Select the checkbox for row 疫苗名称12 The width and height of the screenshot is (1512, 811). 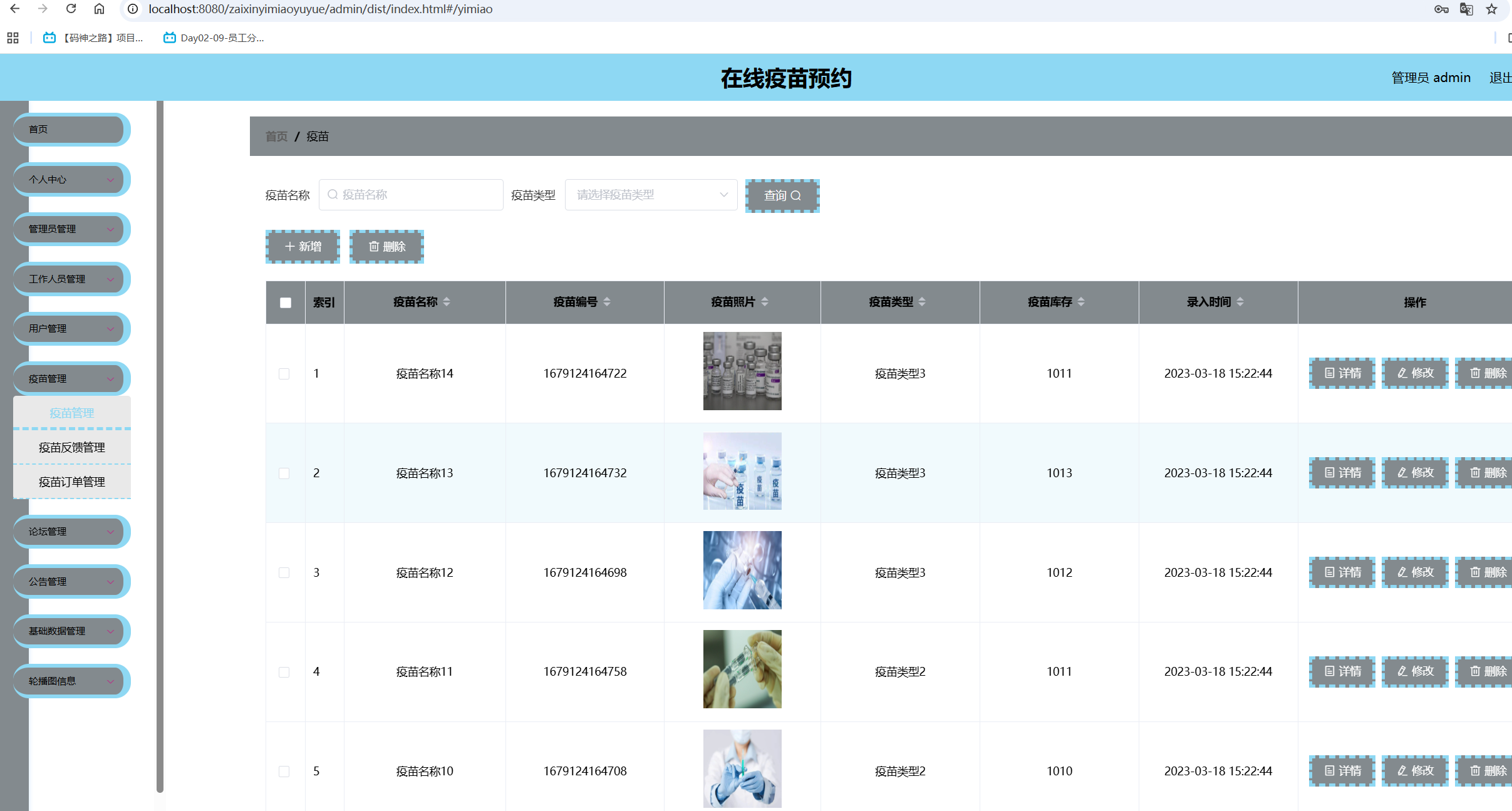(x=284, y=573)
